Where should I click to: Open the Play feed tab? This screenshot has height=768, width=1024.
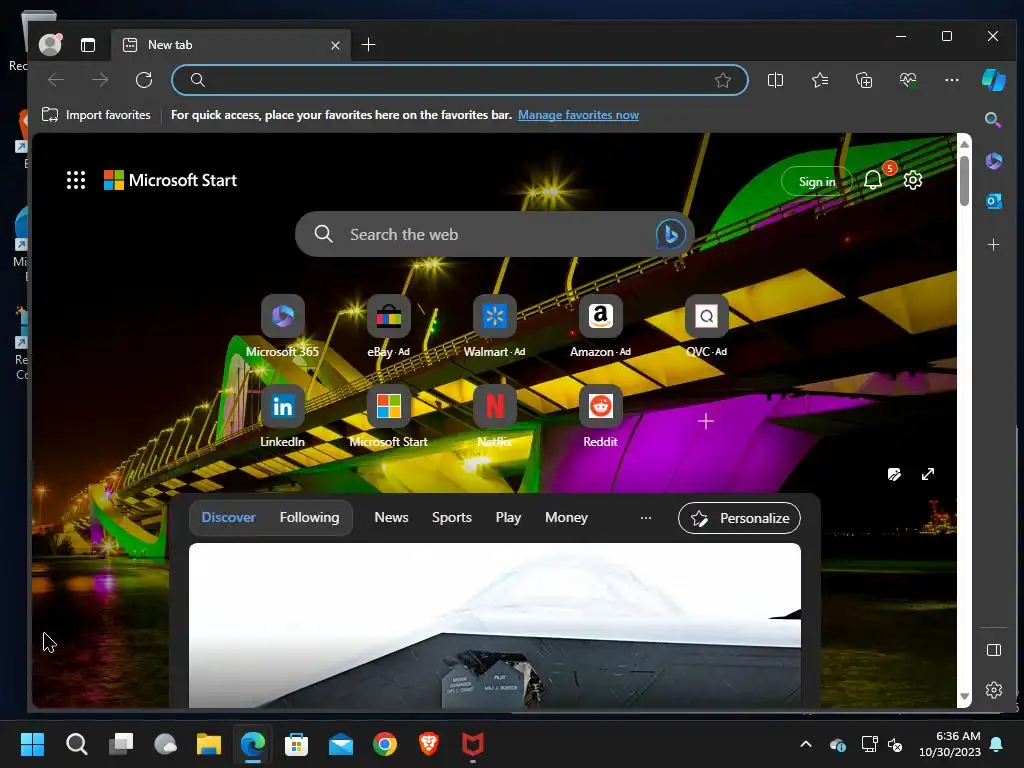[508, 517]
